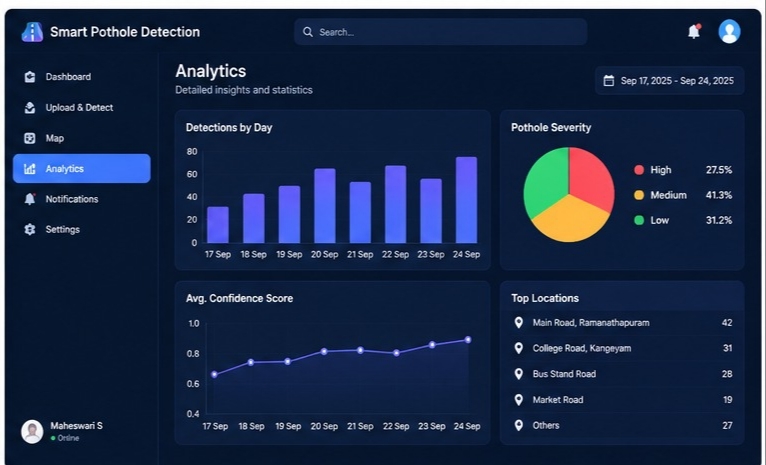This screenshot has height=465, width=766.
Task: Open the Settings menu item
Action: click(x=82, y=229)
